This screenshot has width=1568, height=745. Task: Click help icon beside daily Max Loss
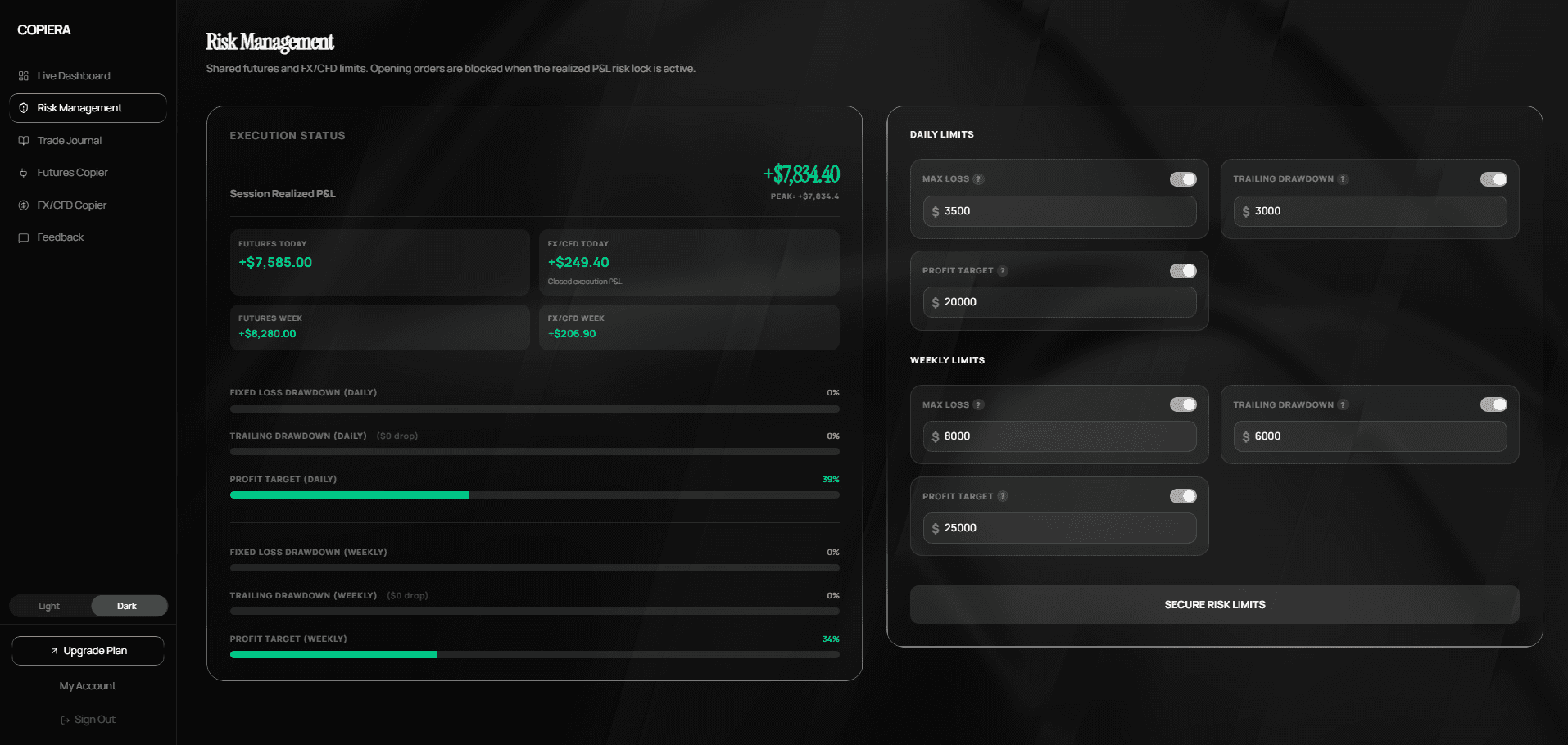978,179
